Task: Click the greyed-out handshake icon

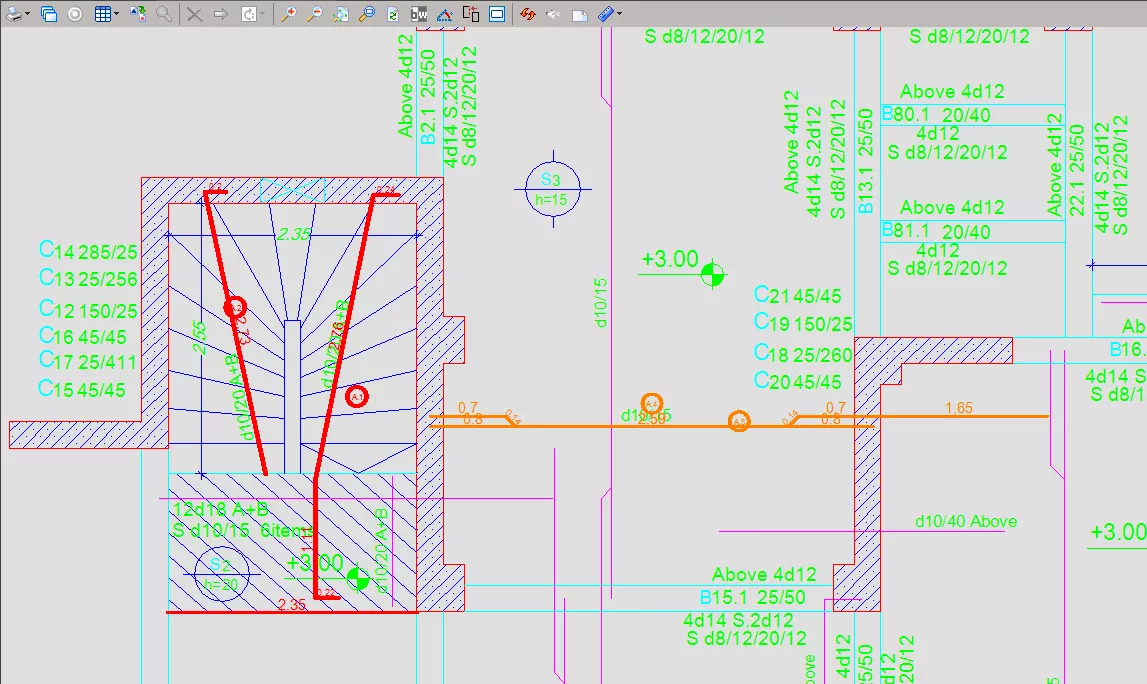Action: click(x=554, y=14)
